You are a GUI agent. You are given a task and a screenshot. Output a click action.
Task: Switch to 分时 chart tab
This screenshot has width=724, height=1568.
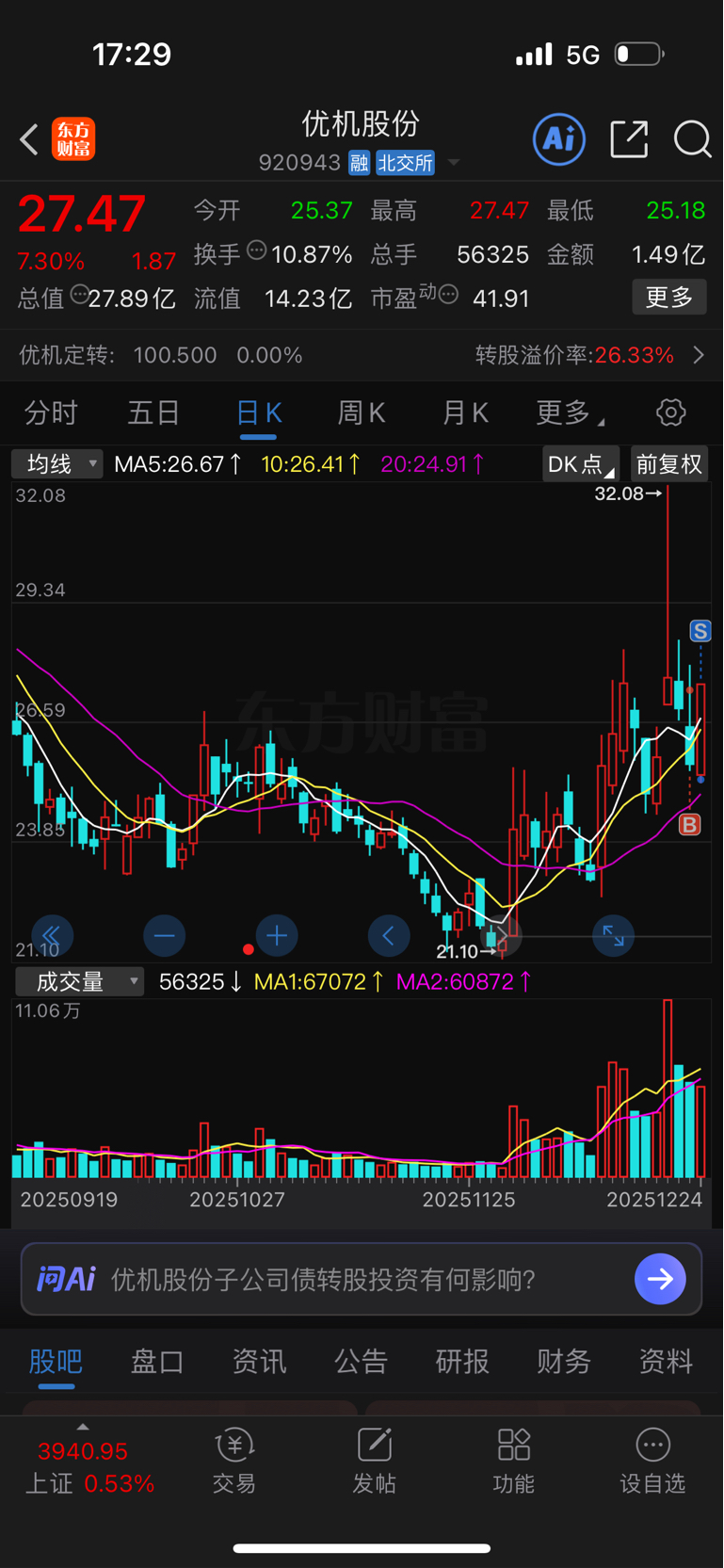[51, 412]
